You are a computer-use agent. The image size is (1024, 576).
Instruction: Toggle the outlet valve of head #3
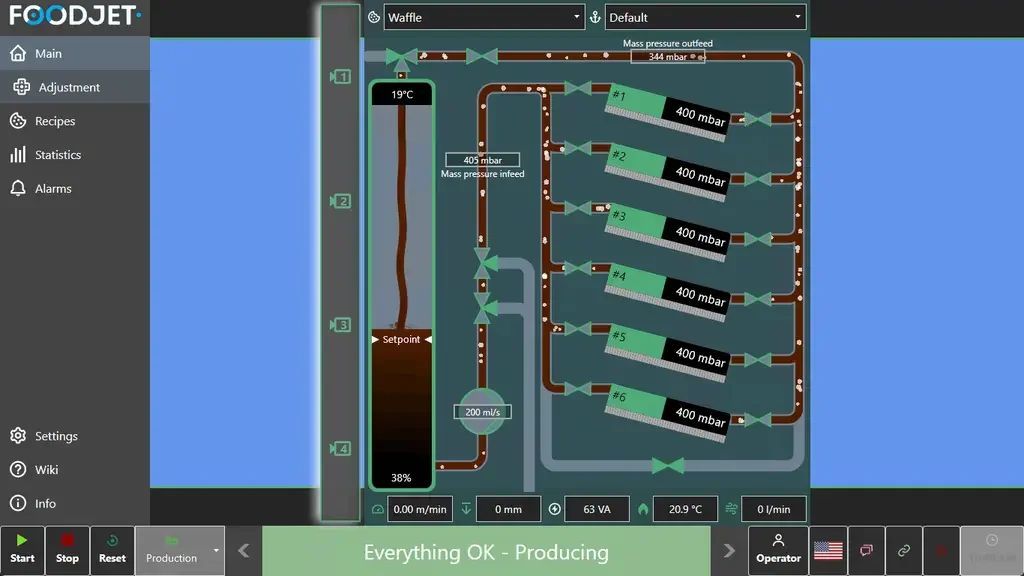tap(758, 239)
